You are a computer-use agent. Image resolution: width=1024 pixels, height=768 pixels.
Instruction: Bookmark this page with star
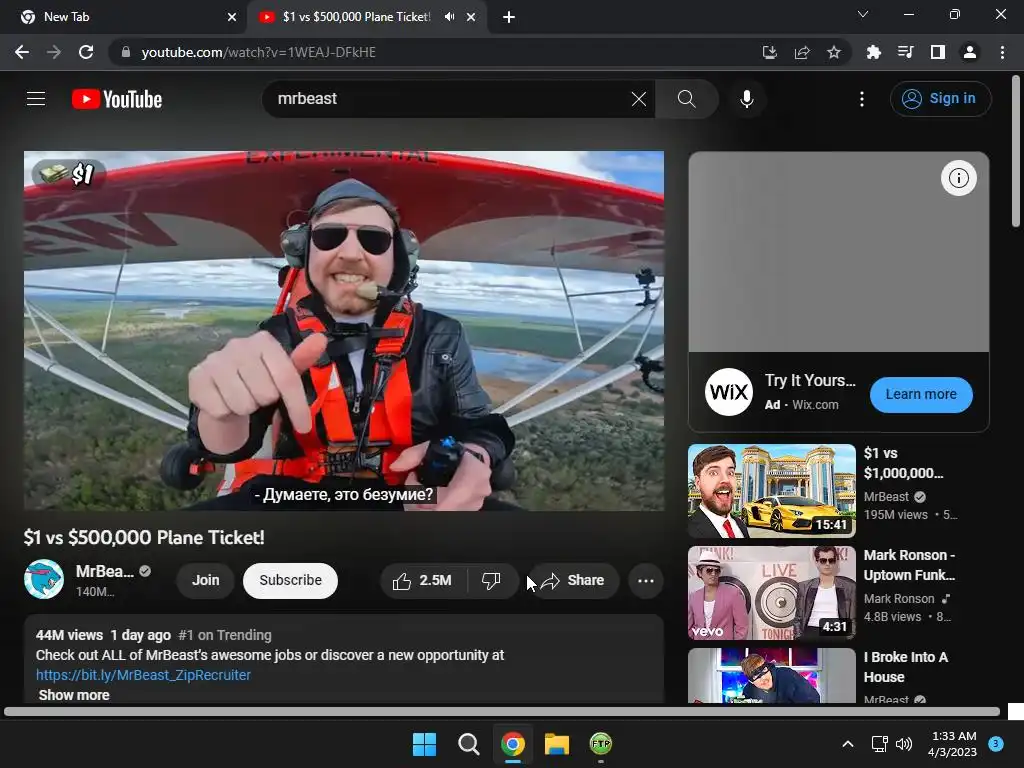(834, 52)
